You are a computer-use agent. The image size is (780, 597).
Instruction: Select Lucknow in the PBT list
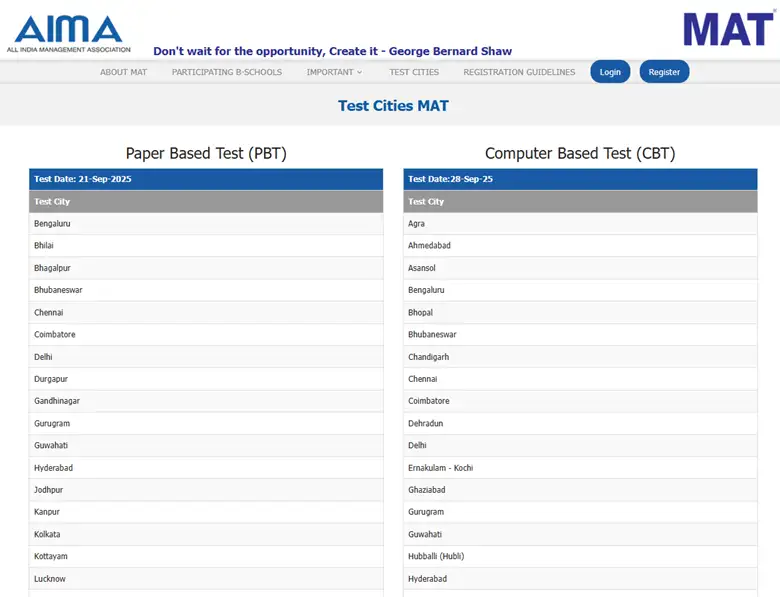pyautogui.click(x=206, y=579)
